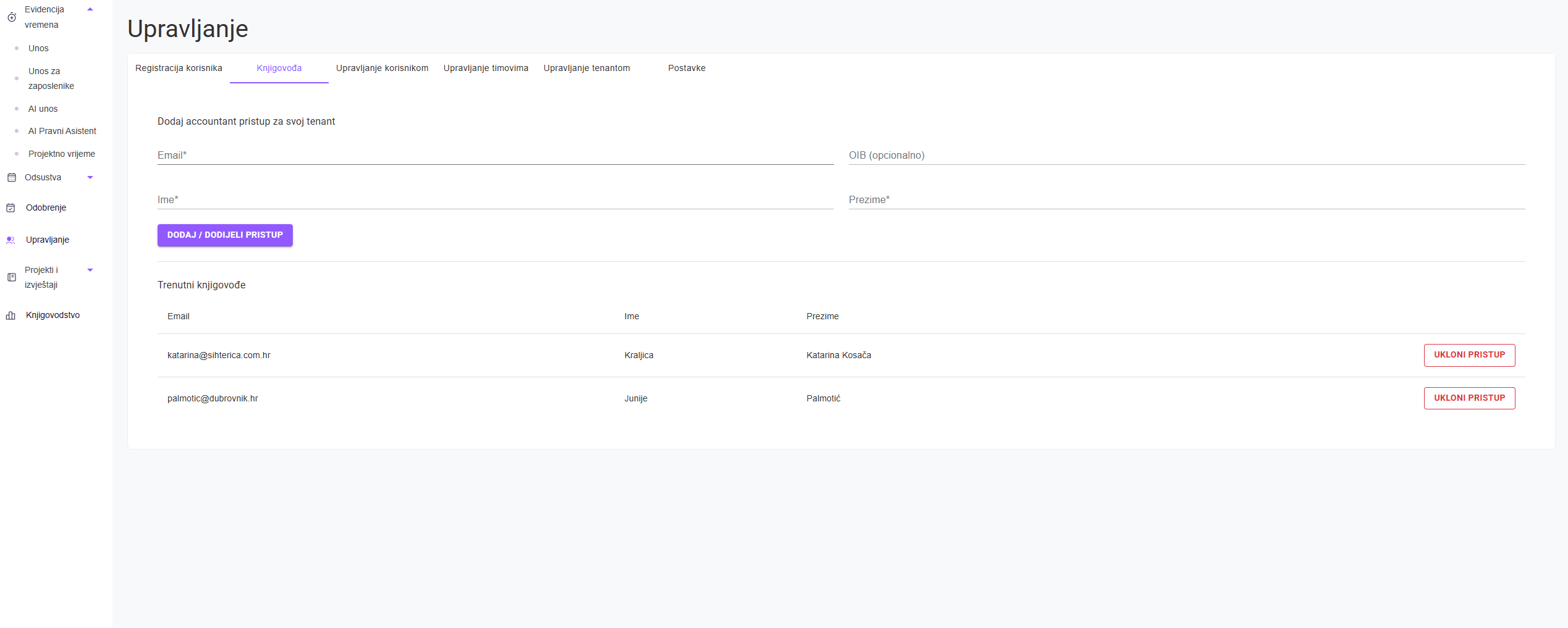Open the Upravljanje korisnikom tab
1568x628 pixels.
382,69
